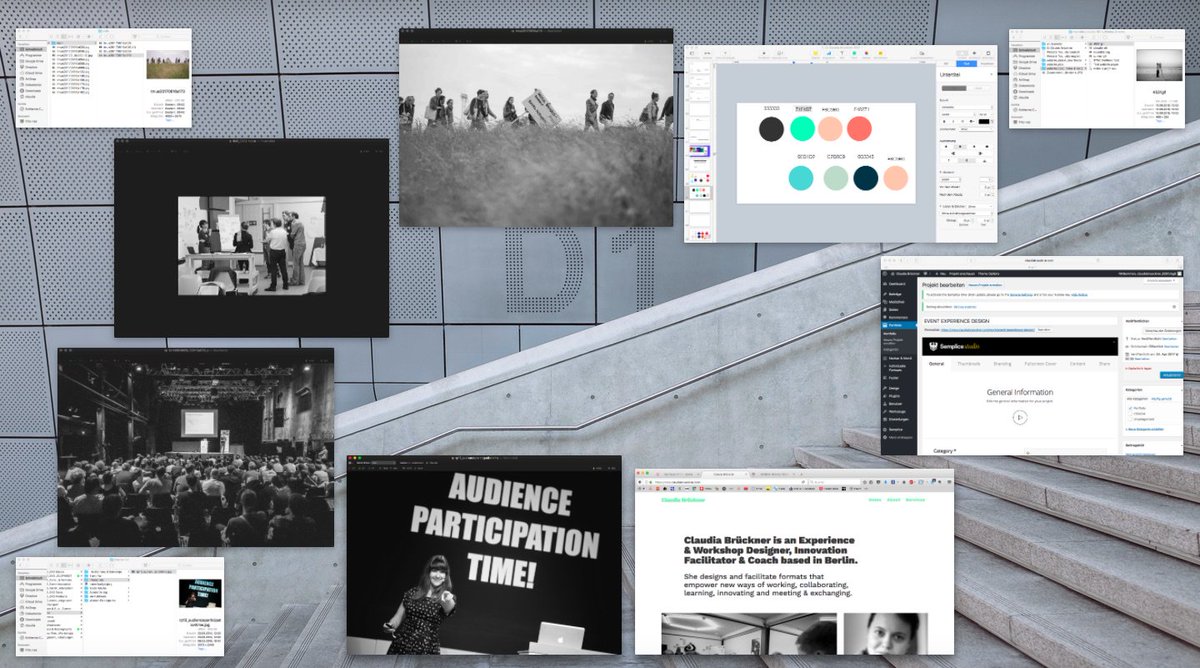Viewport: 1200px width, 668px height.
Task: Toggle bold formatting in Keynote's text inspector
Action: (x=943, y=121)
